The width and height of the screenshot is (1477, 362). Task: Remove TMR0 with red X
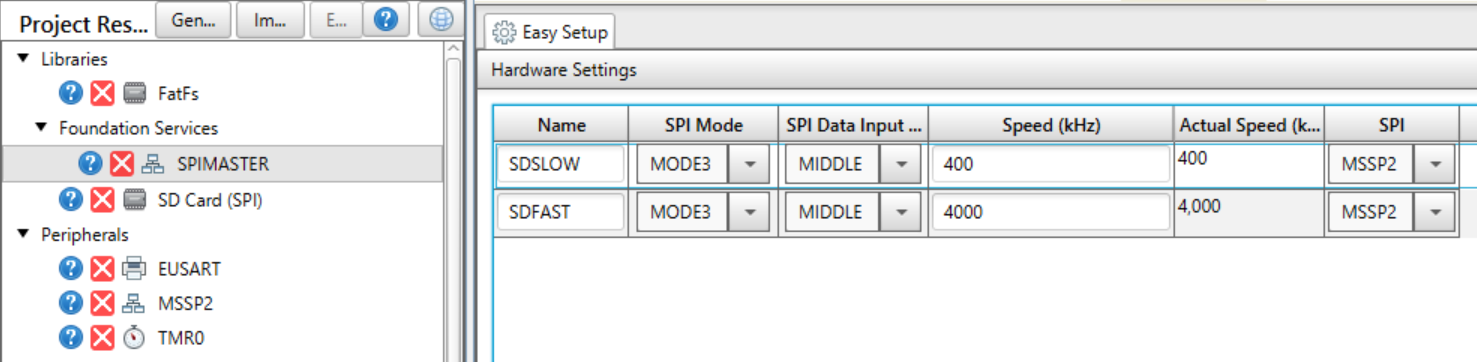click(x=102, y=338)
